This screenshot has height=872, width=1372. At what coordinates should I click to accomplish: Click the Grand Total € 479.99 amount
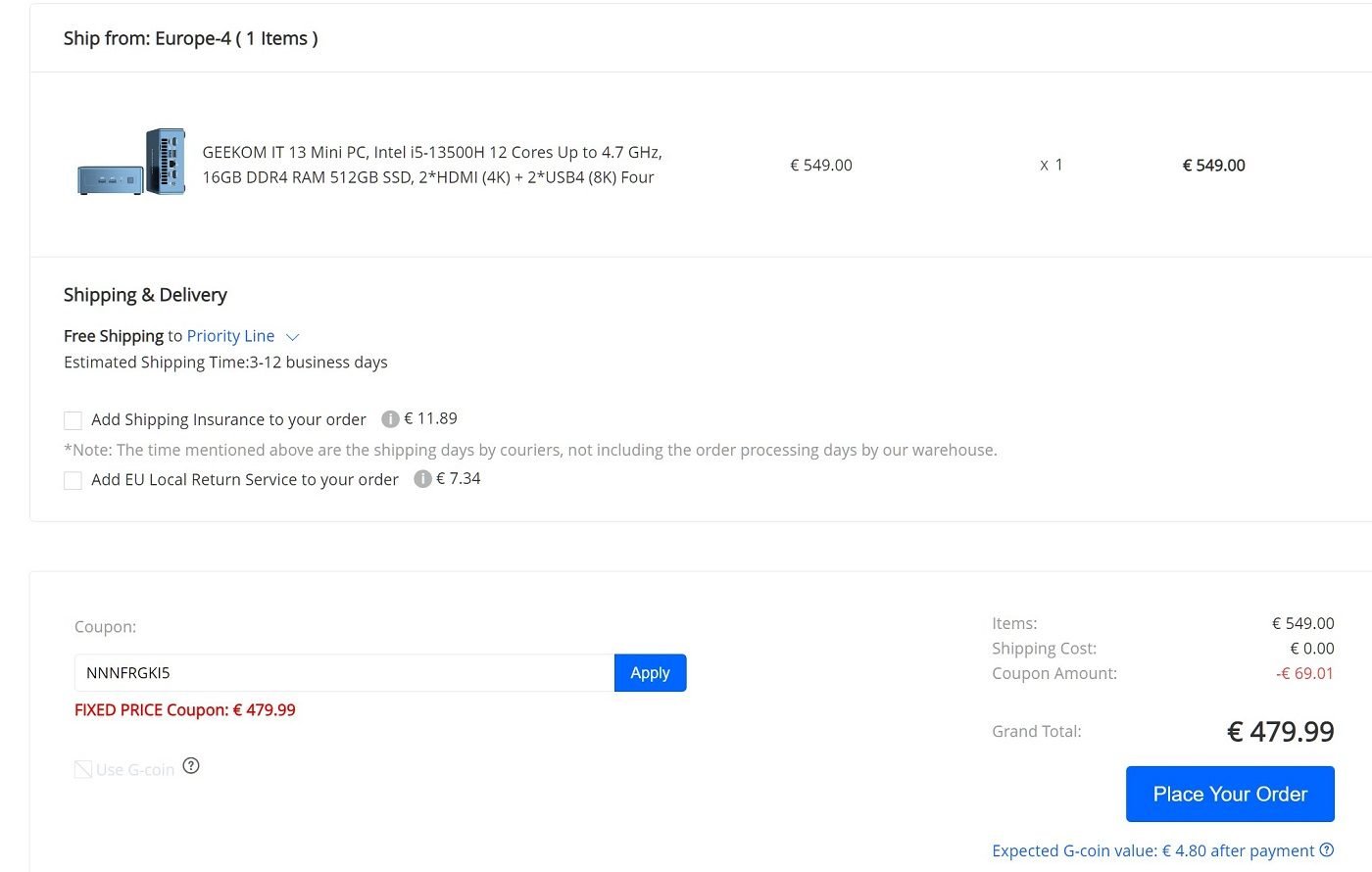(1281, 732)
